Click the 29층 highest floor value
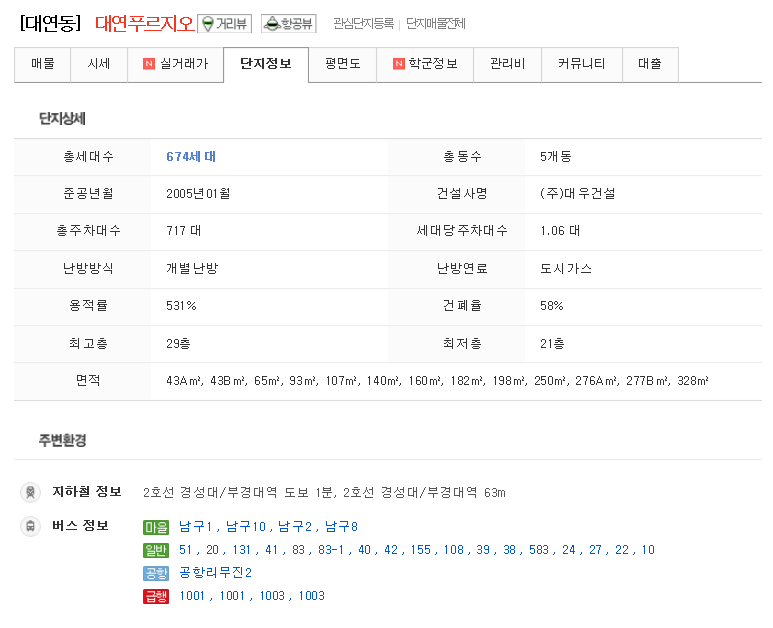 (x=178, y=344)
